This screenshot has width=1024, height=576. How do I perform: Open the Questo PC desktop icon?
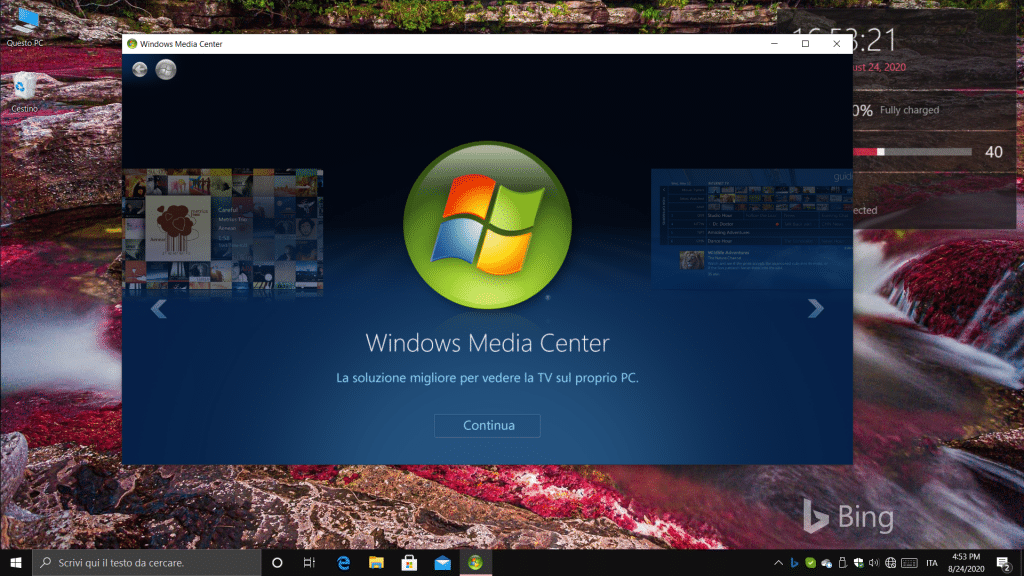[x=25, y=24]
